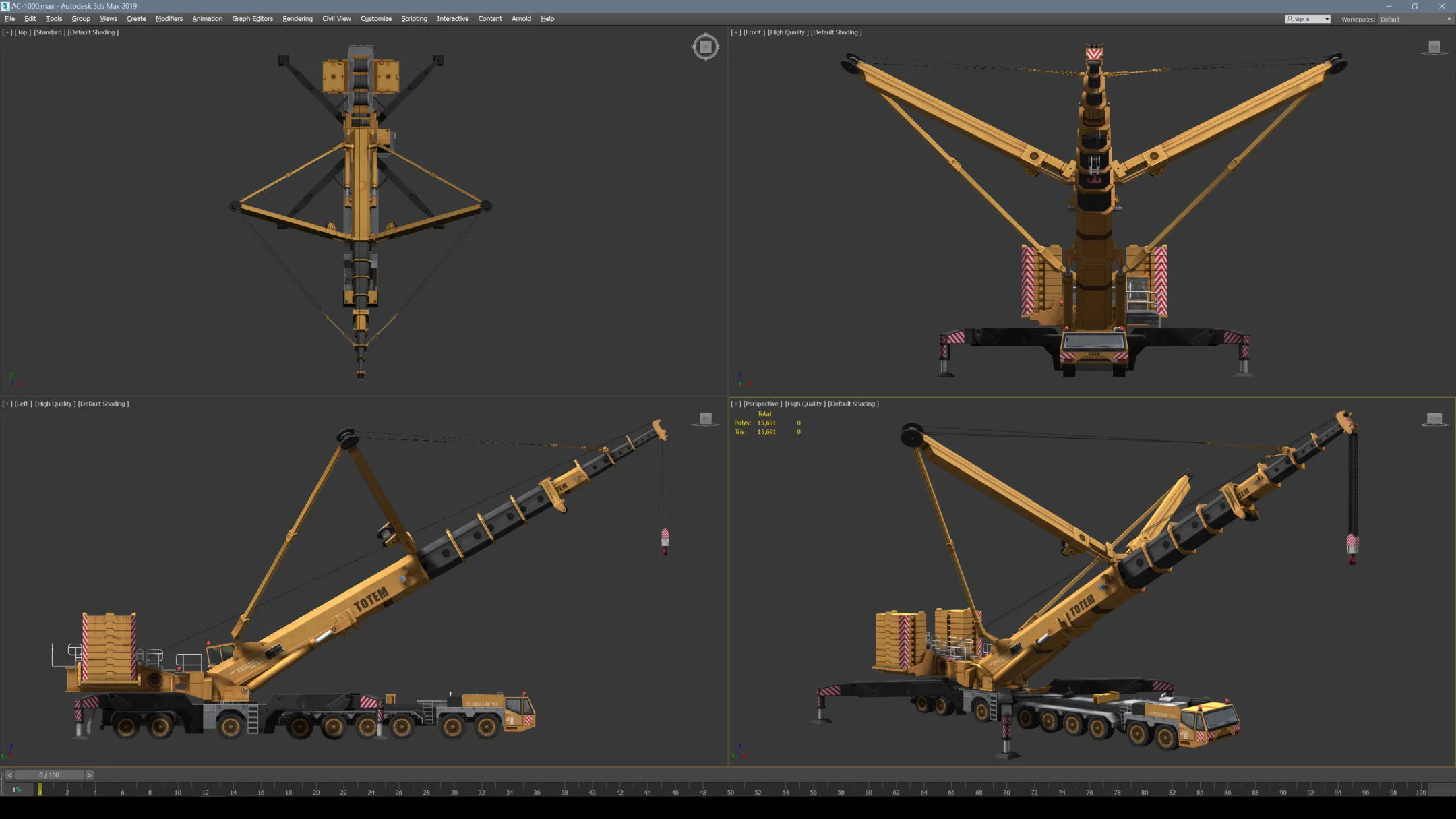The image size is (1456, 819).
Task: Open the [Default Shading] menu in Front viewport
Action: click(x=836, y=32)
